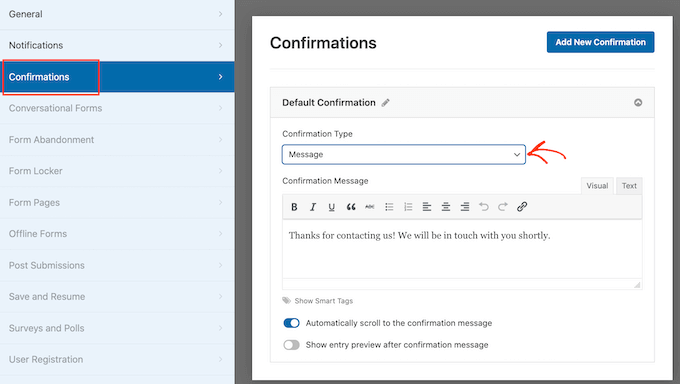Expand the Surveys and Polls chevron
The height and width of the screenshot is (384, 680).
pyautogui.click(x=220, y=328)
